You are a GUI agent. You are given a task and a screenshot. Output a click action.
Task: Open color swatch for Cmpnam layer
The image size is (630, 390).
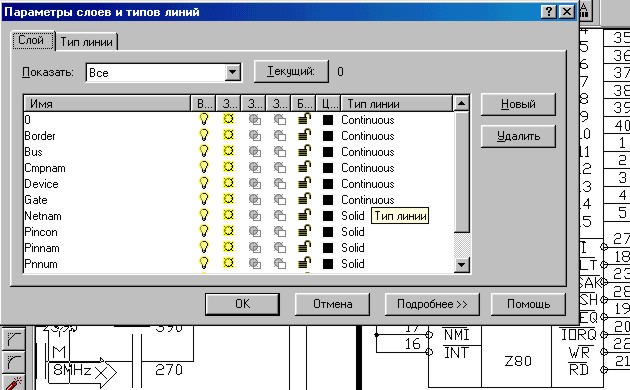click(x=328, y=168)
